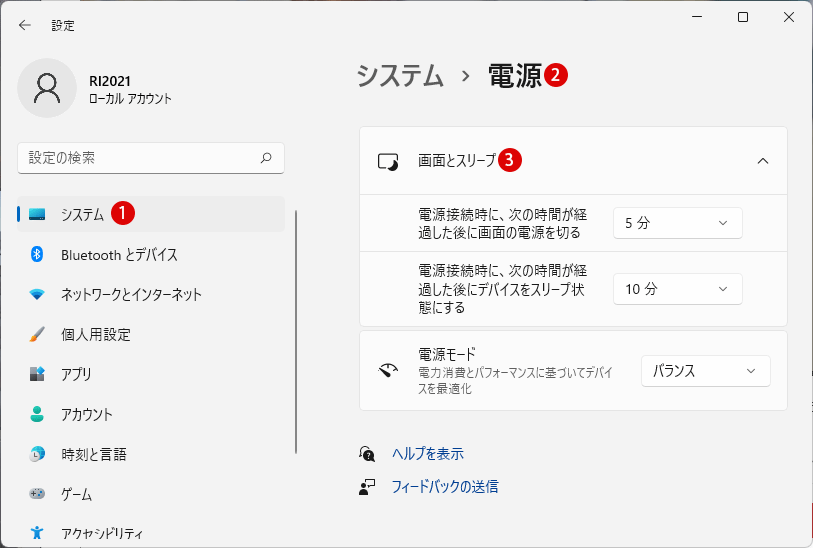The width and height of the screenshot is (813, 548).
Task: Open the 電源モード dropdown showing バランス
Action: tap(706, 371)
